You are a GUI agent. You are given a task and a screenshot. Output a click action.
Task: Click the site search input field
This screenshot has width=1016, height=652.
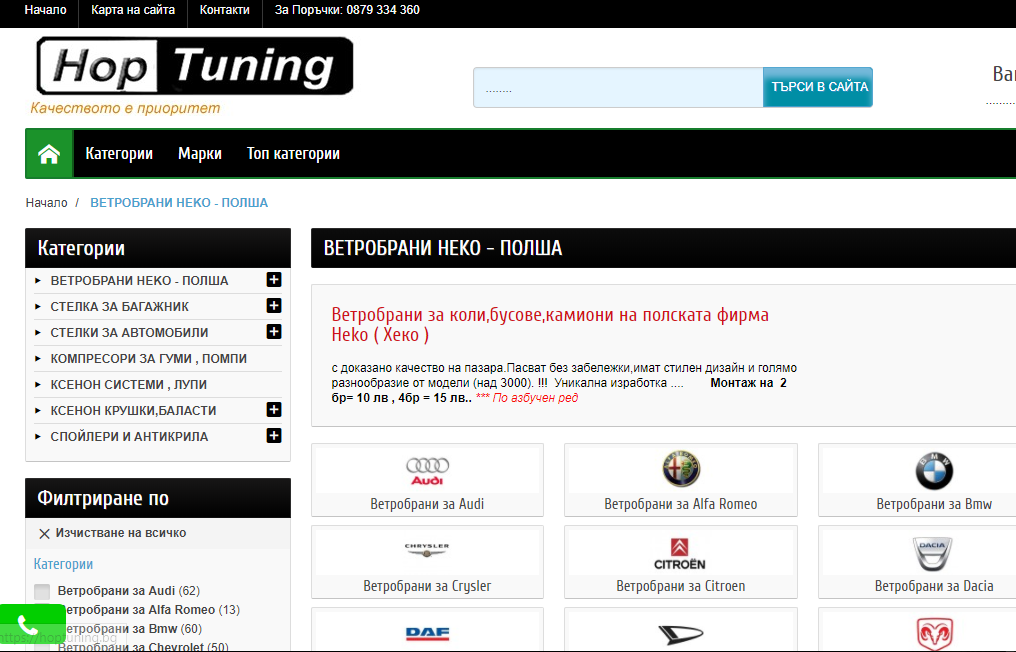click(618, 87)
